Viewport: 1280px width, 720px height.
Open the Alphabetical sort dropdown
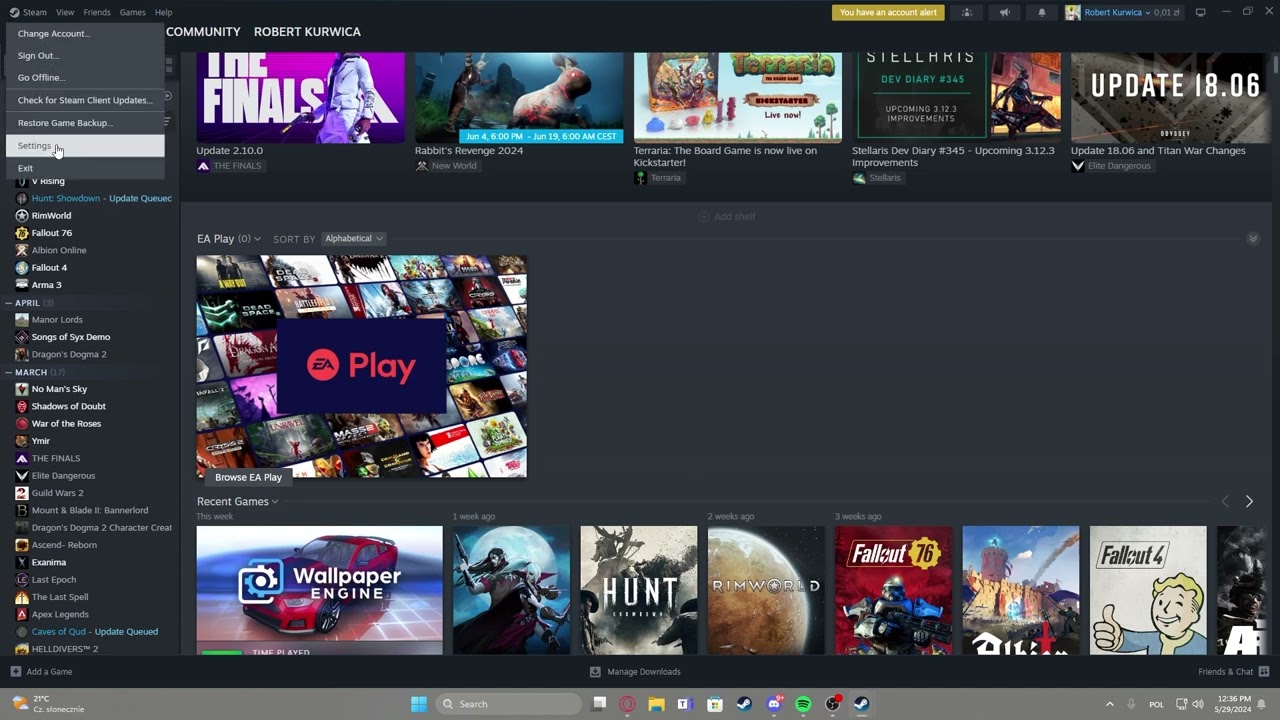click(353, 239)
